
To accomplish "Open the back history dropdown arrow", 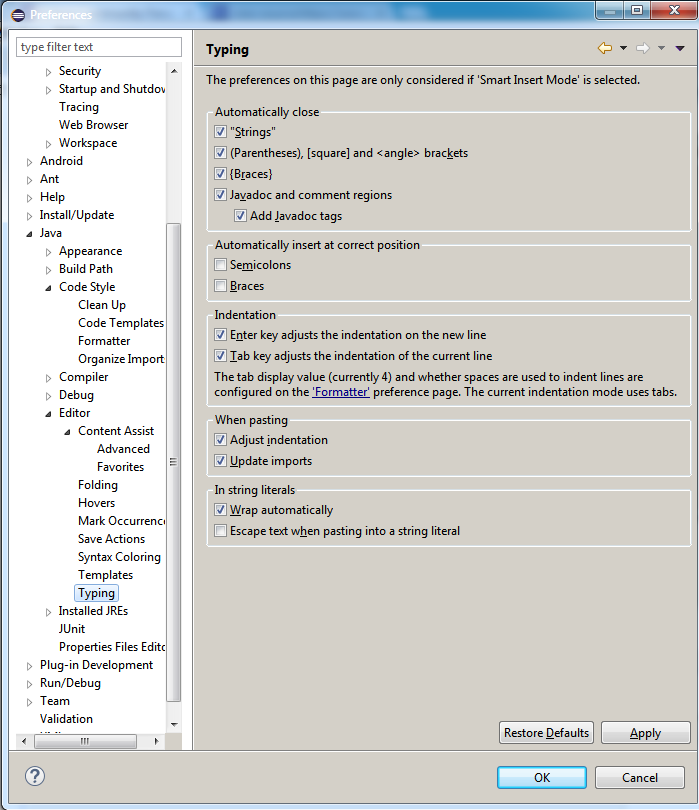I will click(624, 48).
